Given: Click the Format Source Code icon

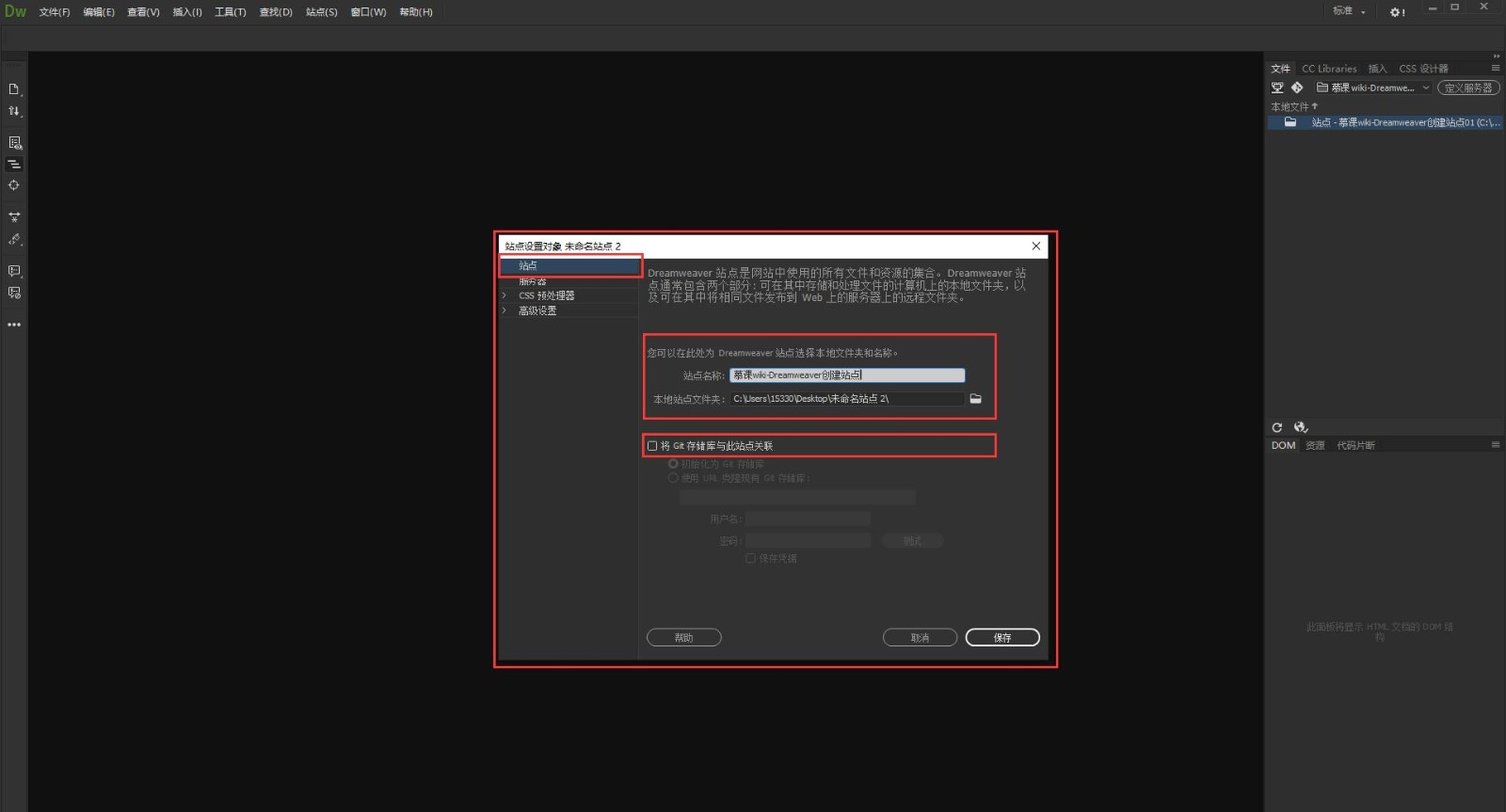Looking at the screenshot, I should (x=14, y=240).
